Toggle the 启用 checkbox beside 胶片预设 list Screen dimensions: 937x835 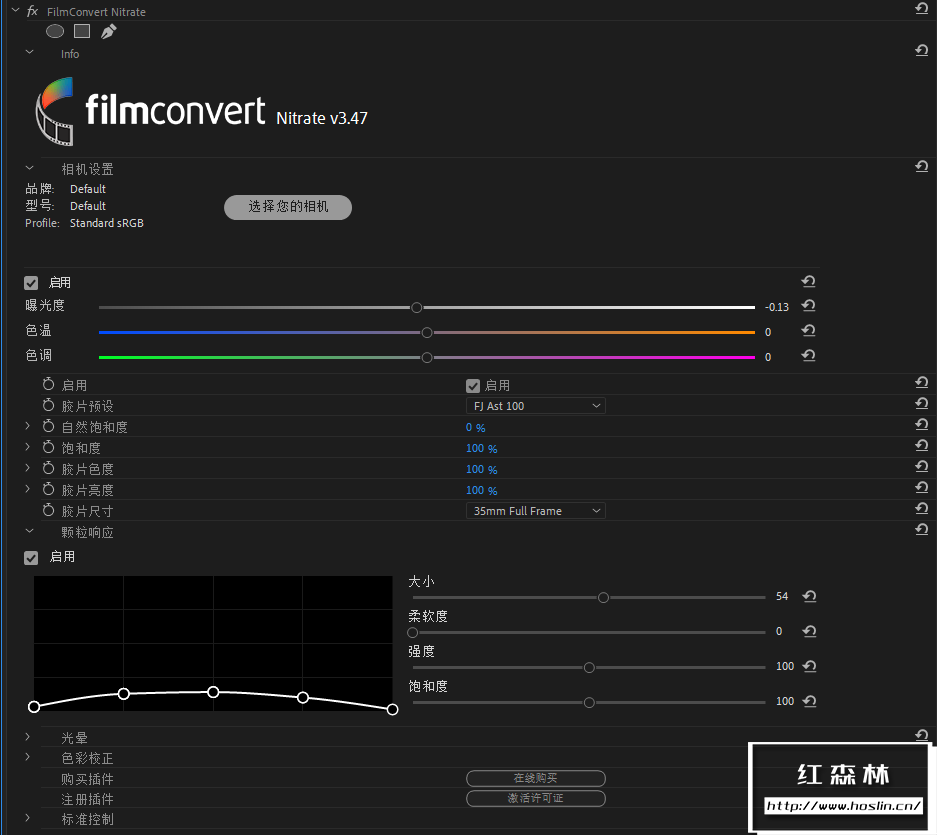coord(473,386)
